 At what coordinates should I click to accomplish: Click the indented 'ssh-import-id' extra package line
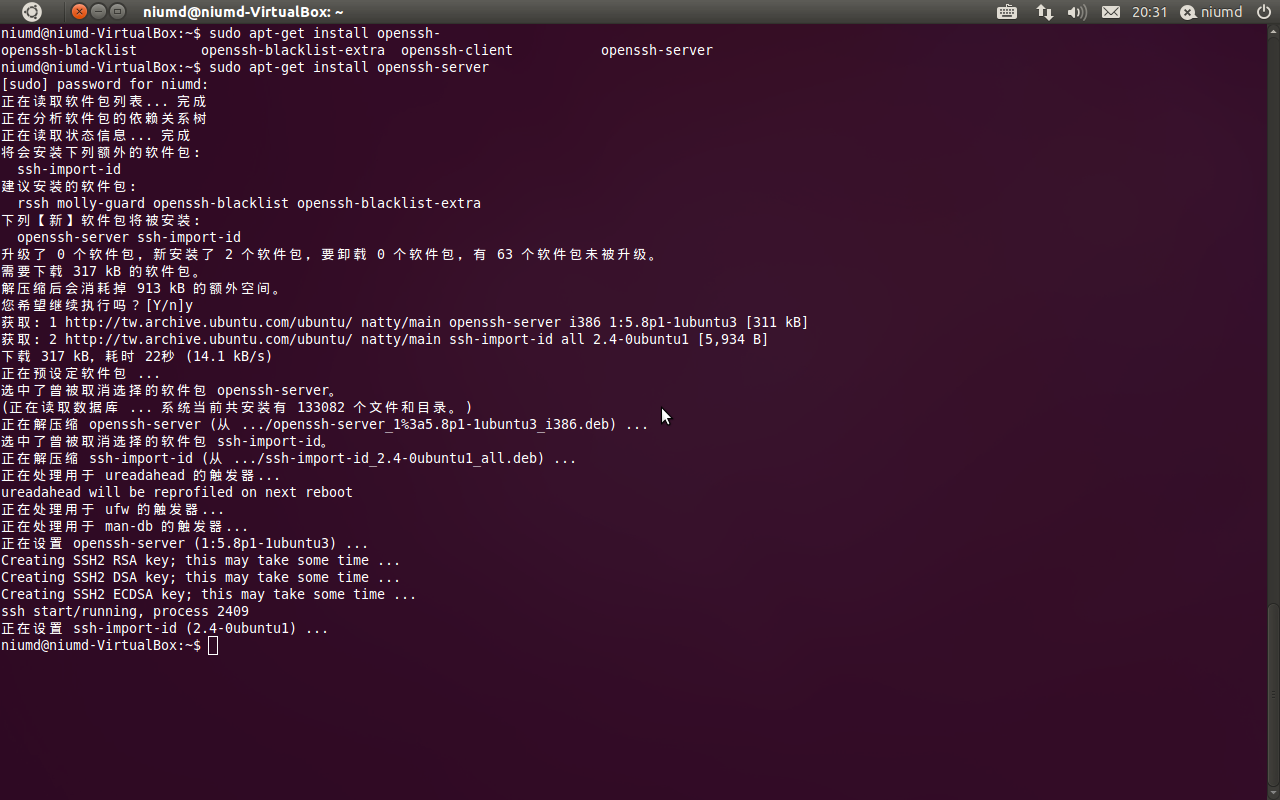[69, 169]
